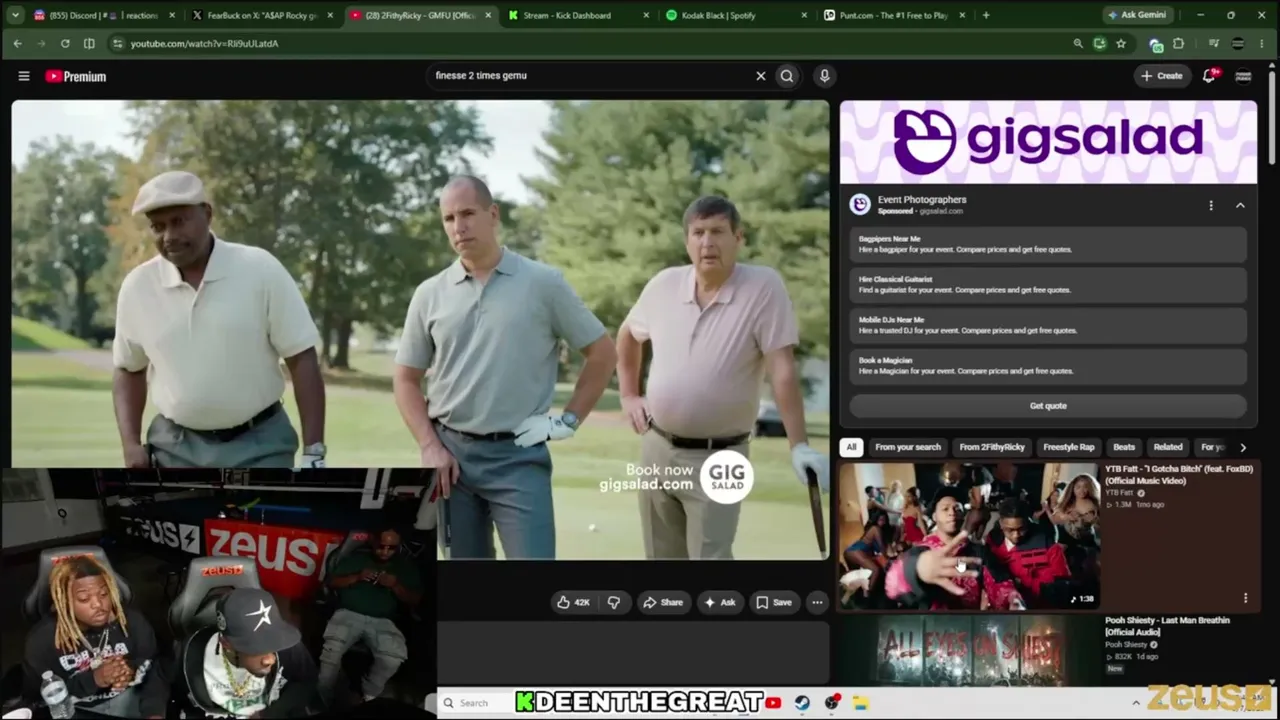Like the video with 42K likes

574,602
